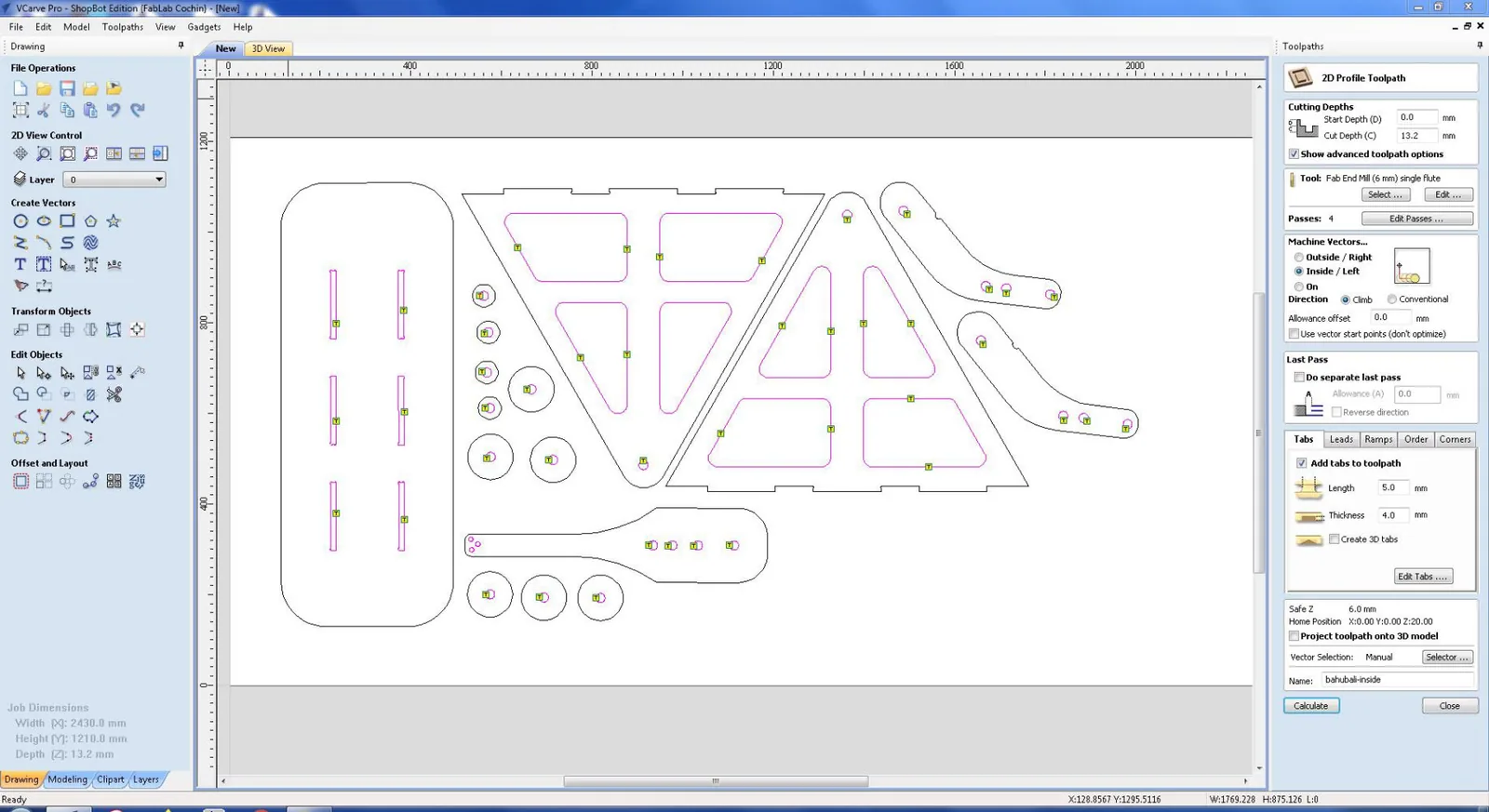Enable Do separate last pass checkbox

tap(1299, 378)
